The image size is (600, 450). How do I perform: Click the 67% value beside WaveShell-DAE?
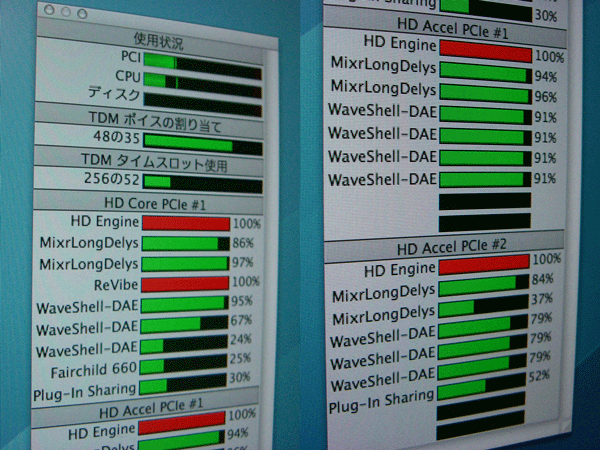click(x=241, y=321)
